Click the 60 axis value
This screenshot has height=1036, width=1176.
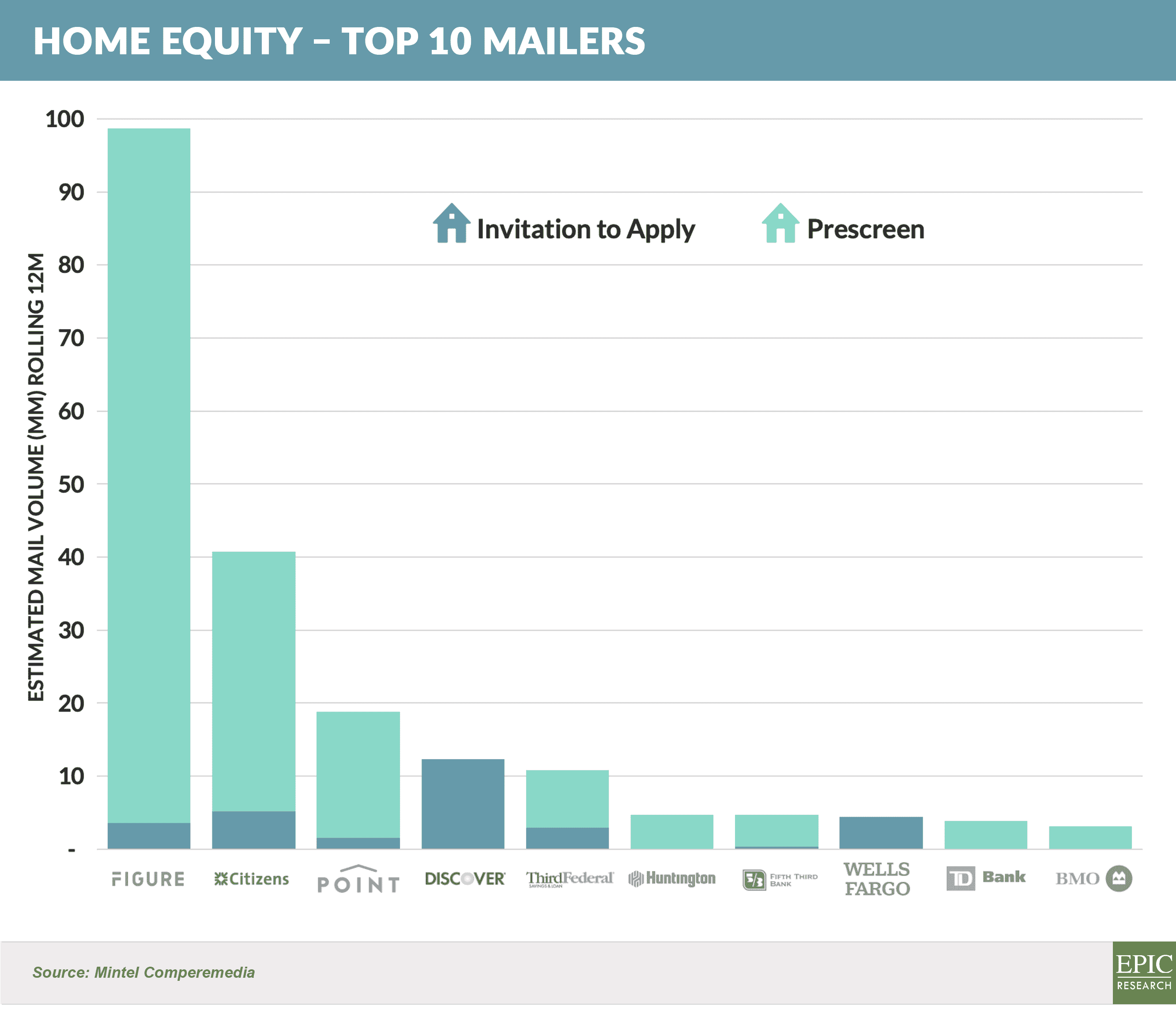click(72, 411)
